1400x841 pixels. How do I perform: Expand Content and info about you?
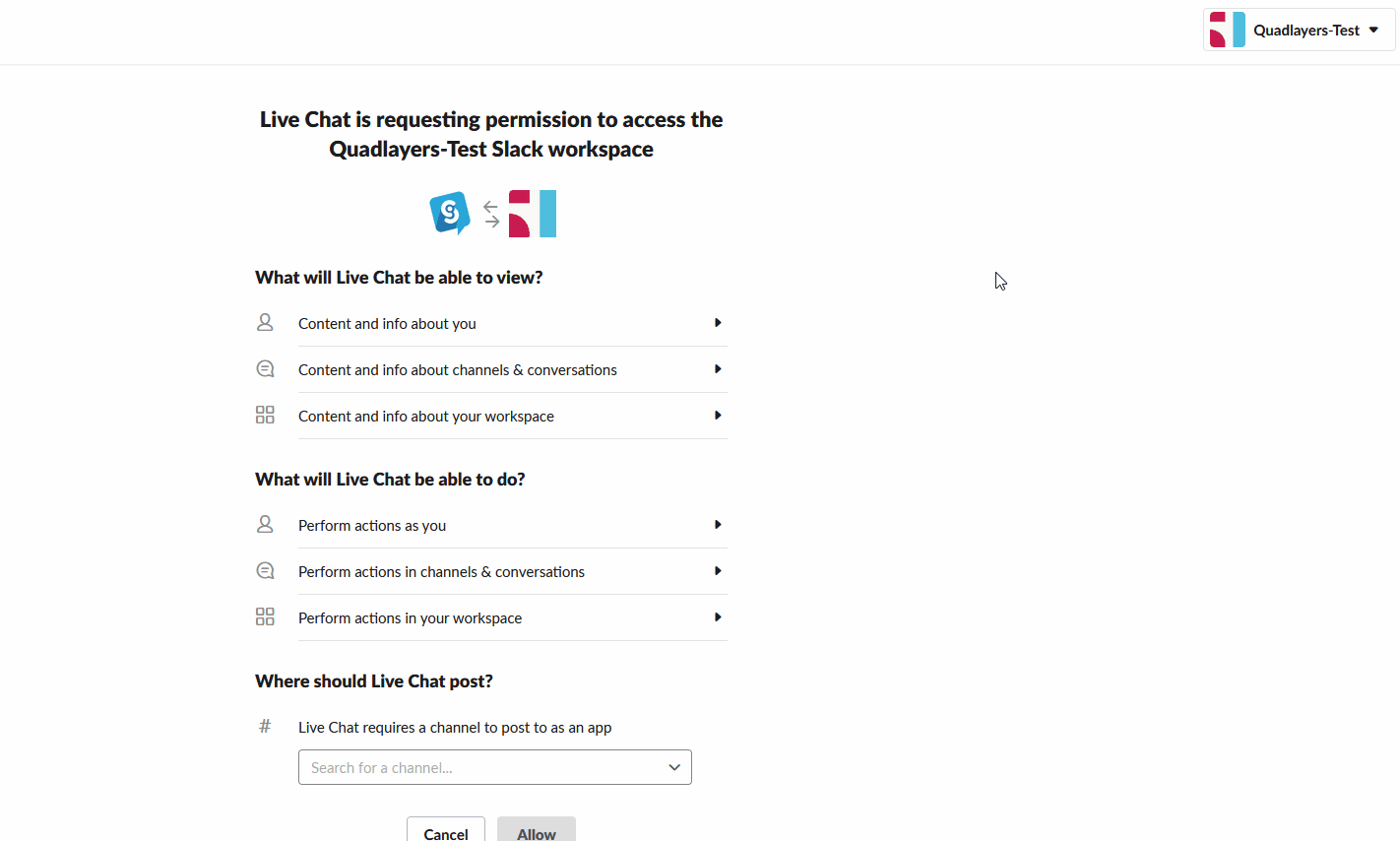512,323
